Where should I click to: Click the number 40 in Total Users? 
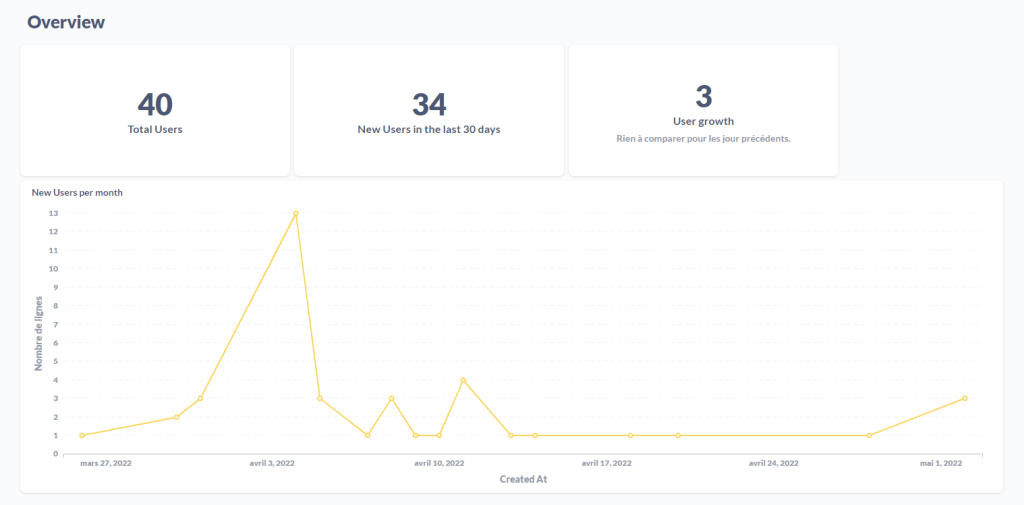(155, 104)
